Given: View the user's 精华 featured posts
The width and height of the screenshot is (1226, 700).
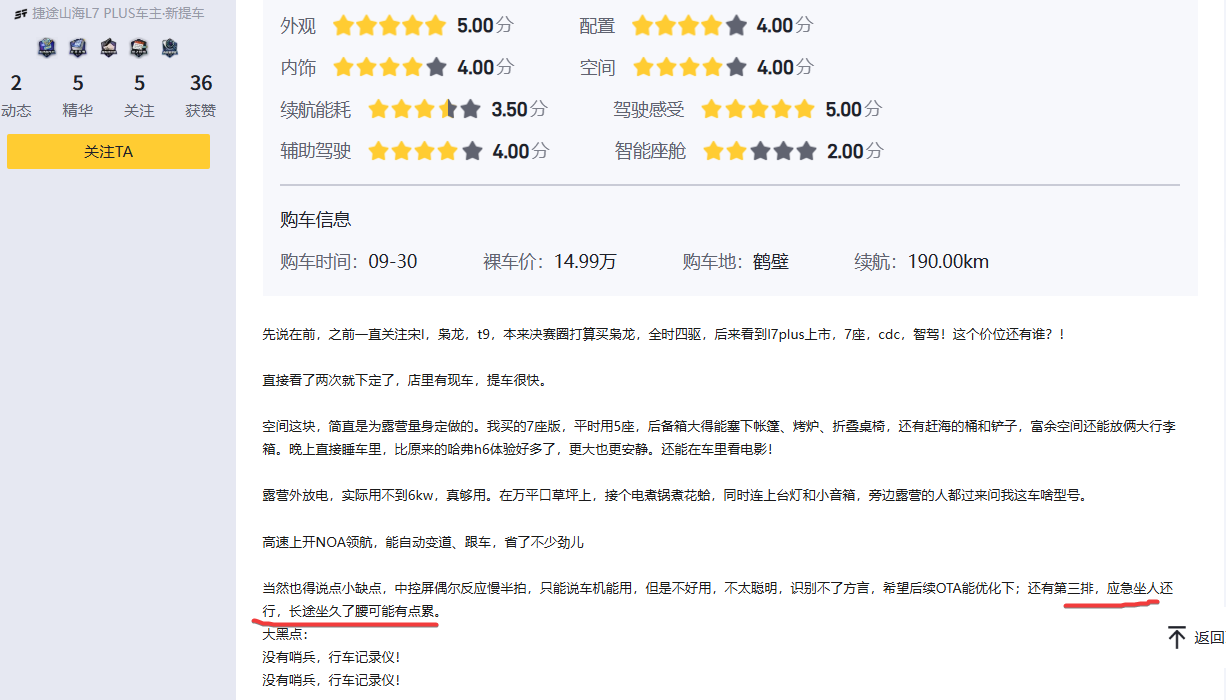Looking at the screenshot, I should (x=78, y=95).
